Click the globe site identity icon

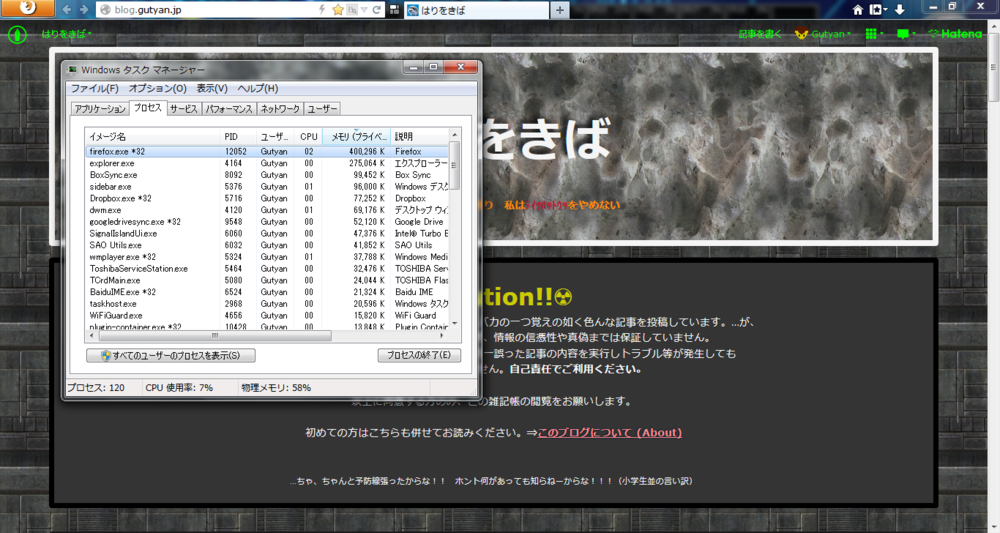pyautogui.click(x=106, y=10)
